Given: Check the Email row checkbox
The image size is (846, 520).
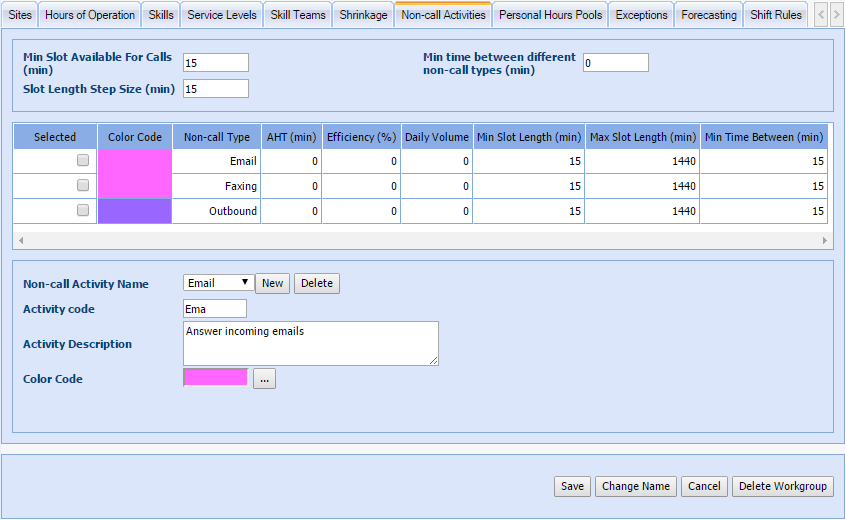Looking at the screenshot, I should click(83, 160).
